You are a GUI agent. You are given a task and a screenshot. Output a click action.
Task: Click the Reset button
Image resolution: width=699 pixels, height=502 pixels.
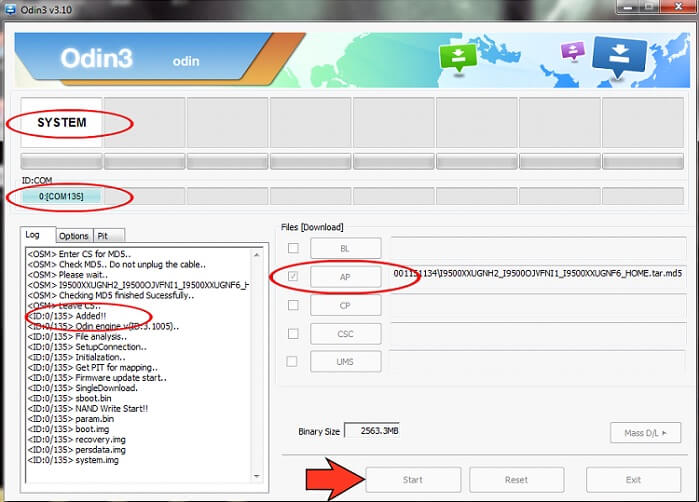[517, 480]
